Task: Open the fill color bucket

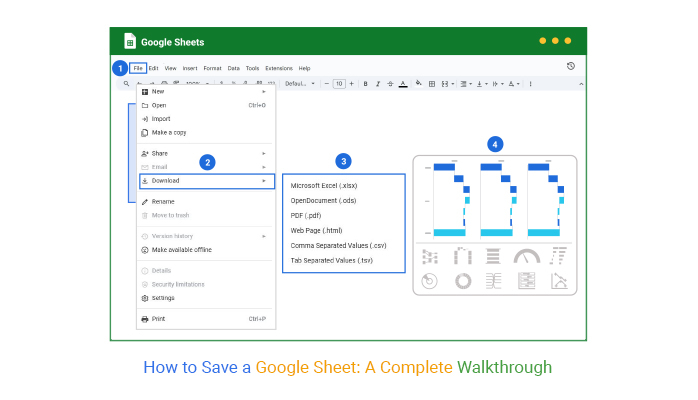Action: (x=418, y=83)
